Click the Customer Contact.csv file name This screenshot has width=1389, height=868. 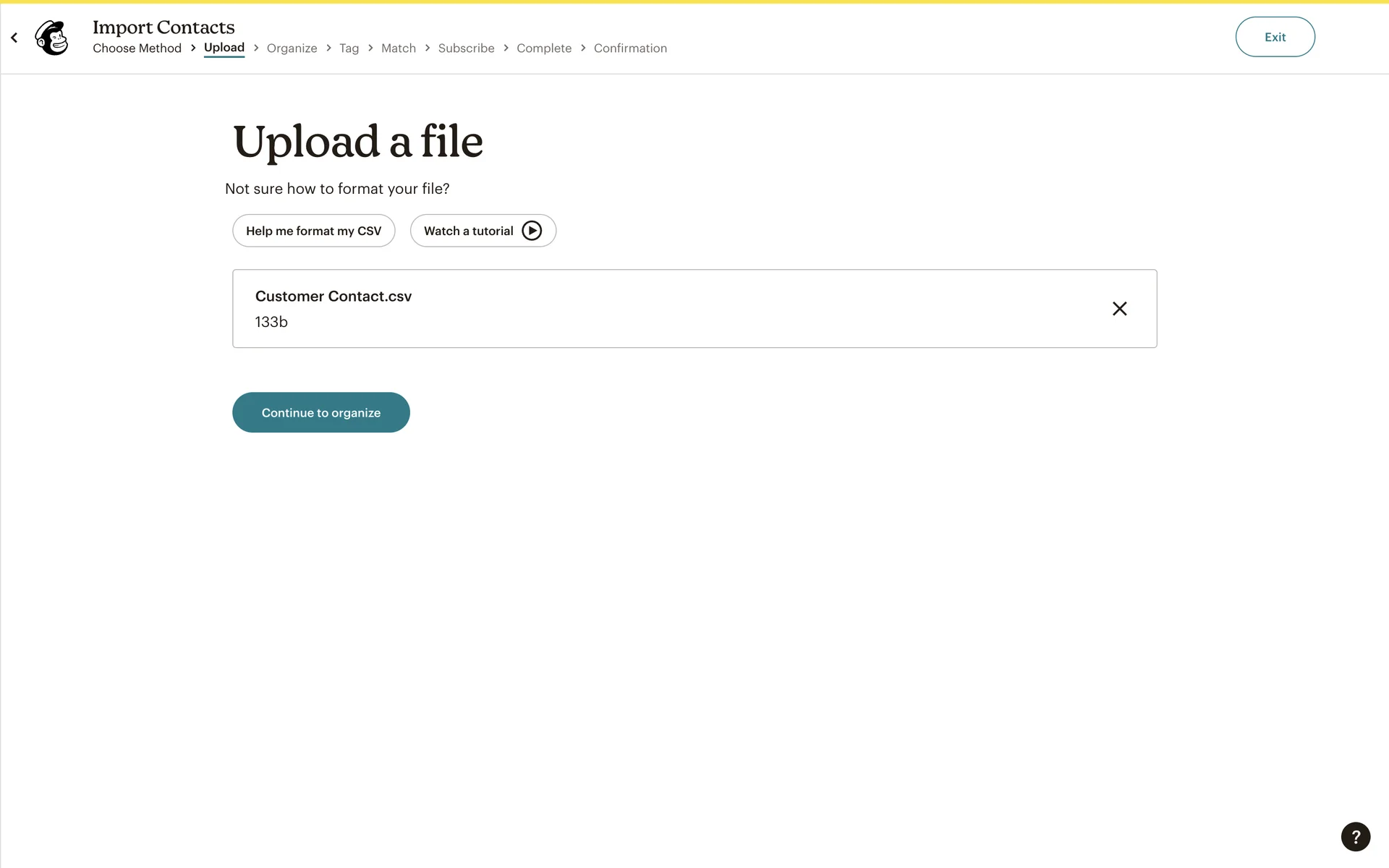click(333, 297)
